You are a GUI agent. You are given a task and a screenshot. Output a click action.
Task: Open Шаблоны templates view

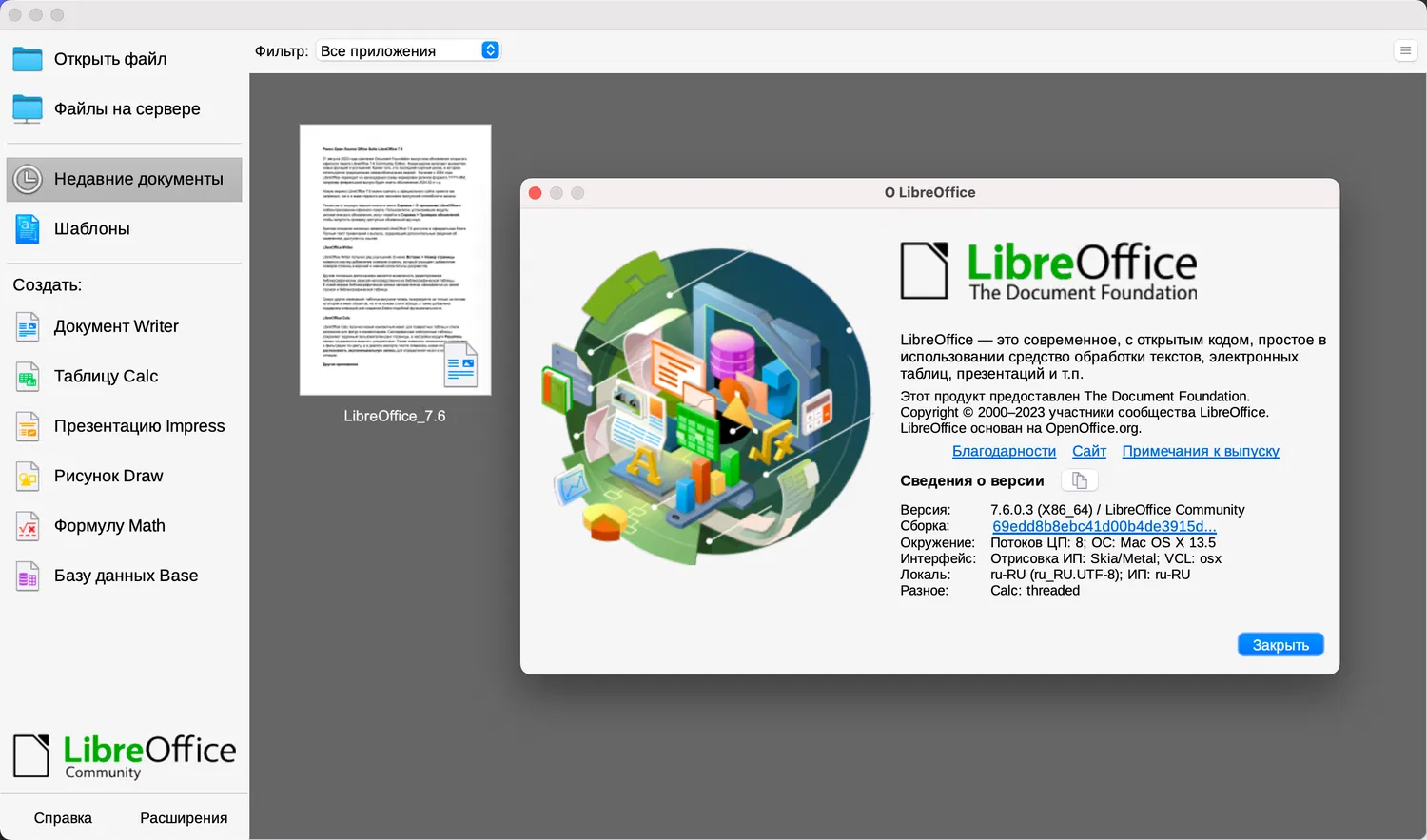coord(125,229)
